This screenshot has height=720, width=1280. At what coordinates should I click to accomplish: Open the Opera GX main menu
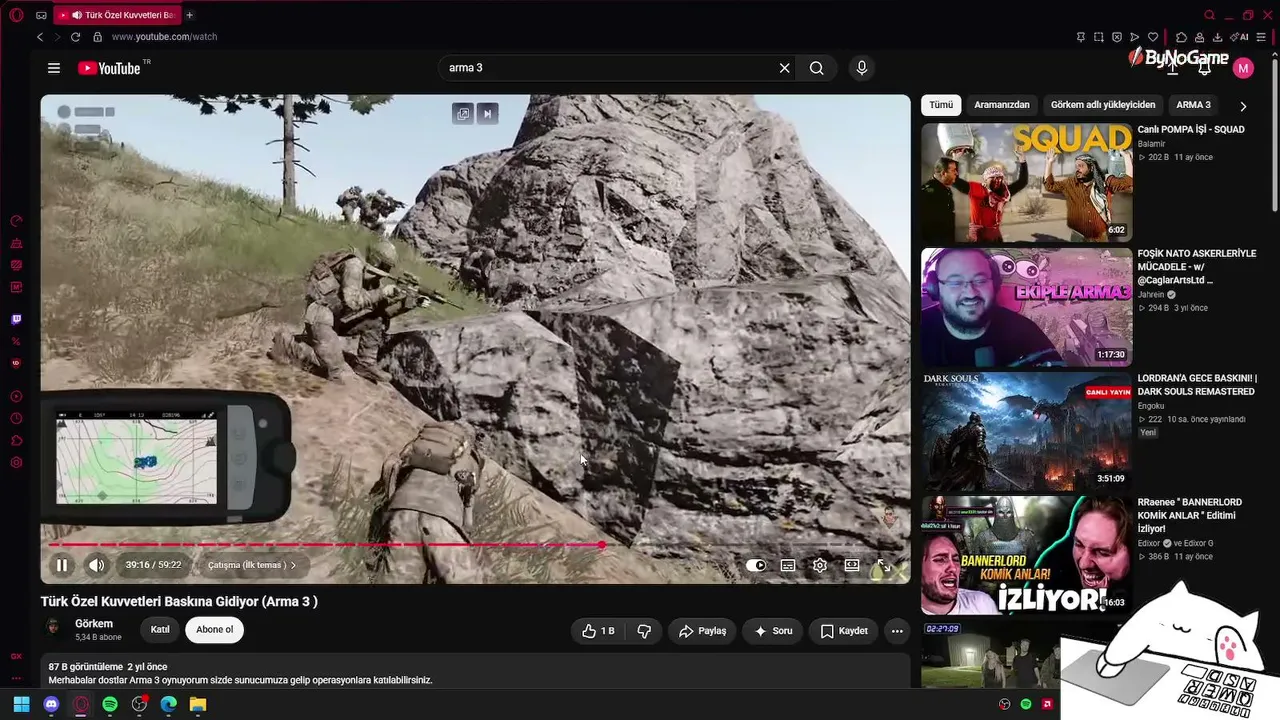pyautogui.click(x=16, y=15)
